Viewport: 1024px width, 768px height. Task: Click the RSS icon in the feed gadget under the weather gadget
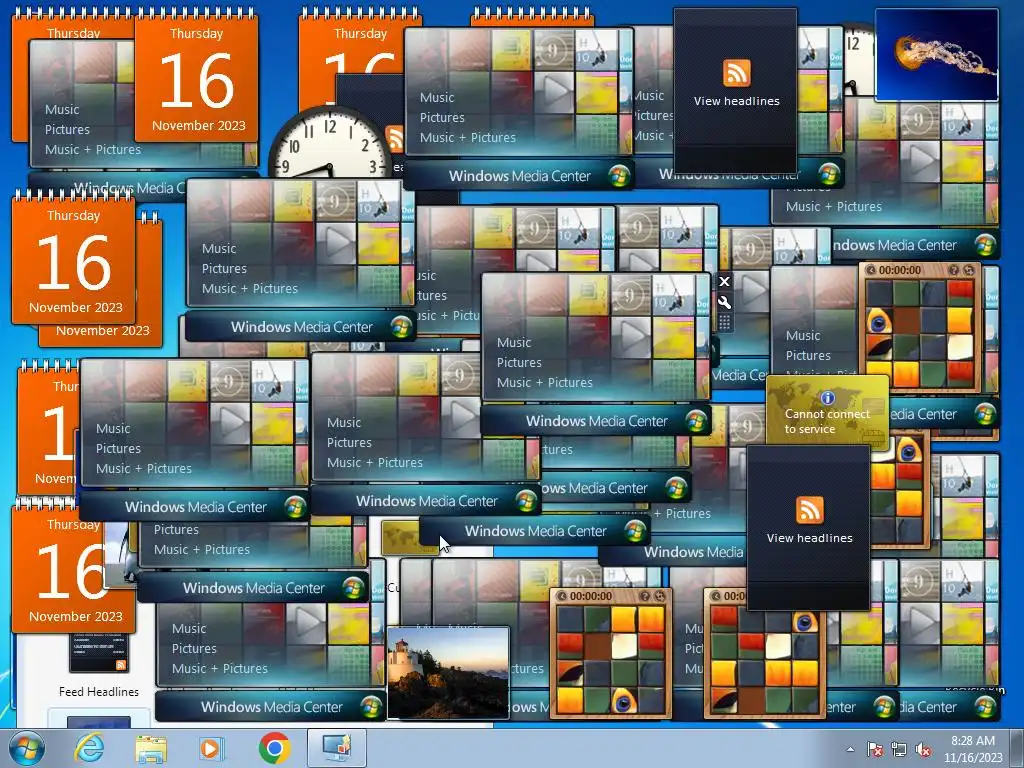(x=809, y=510)
